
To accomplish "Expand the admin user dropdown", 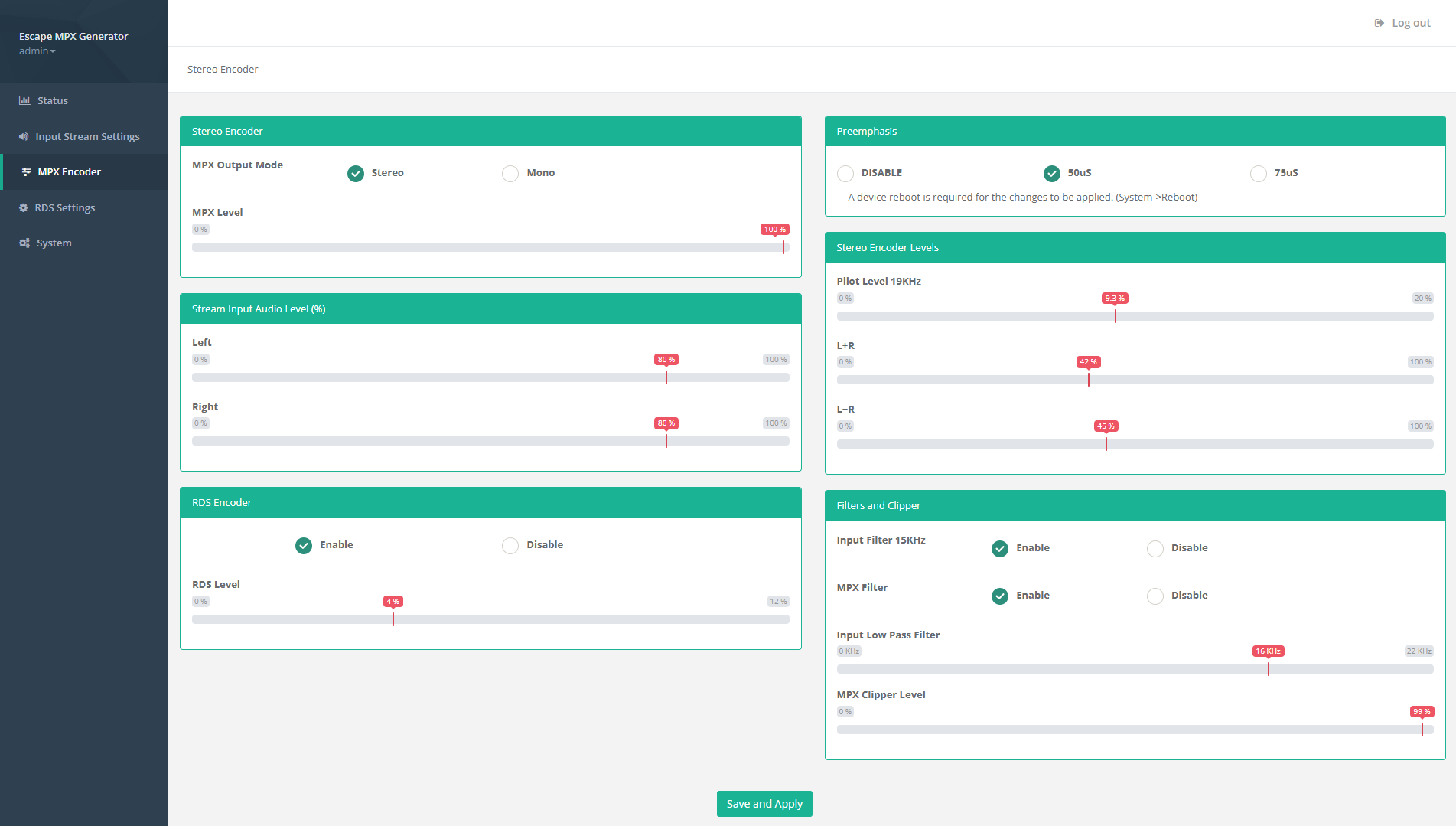I will pyautogui.click(x=37, y=51).
